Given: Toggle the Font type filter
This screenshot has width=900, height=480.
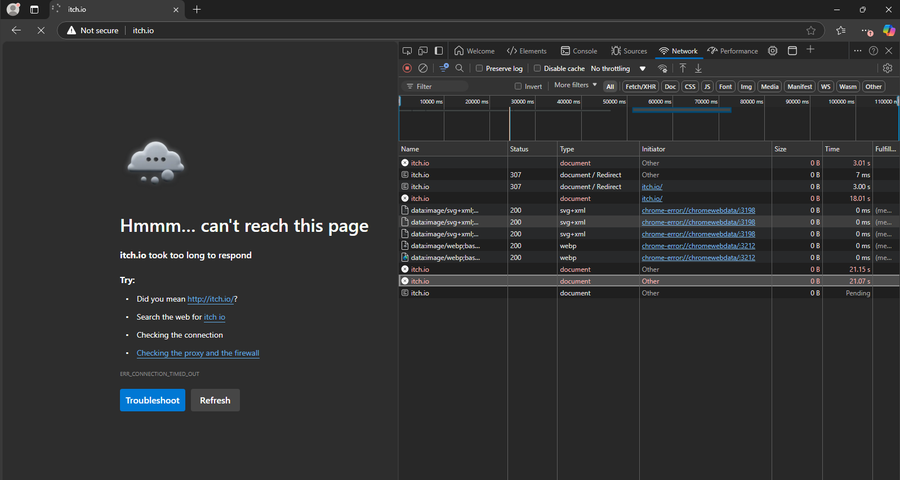Looking at the screenshot, I should [x=726, y=87].
